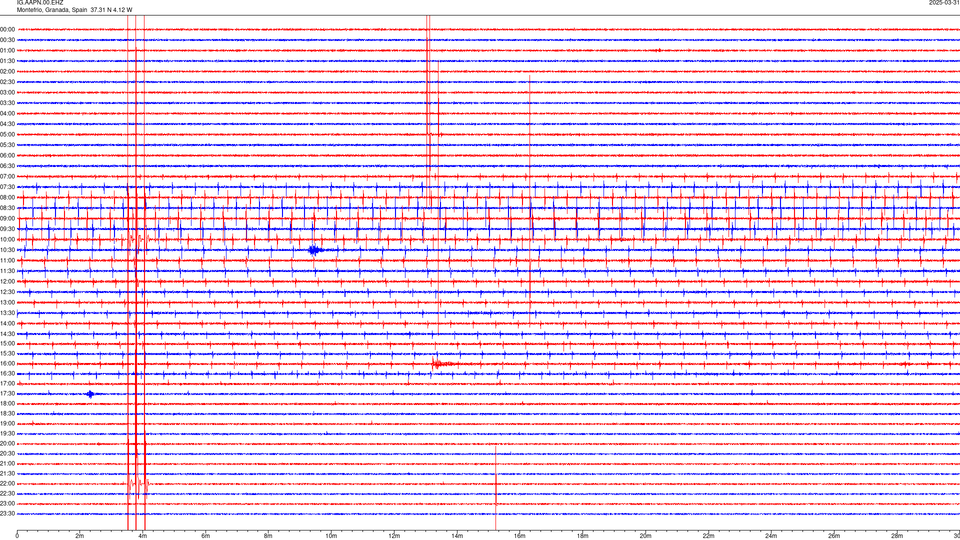960x540 pixels.
Task: Click the 4m axis tick label
Action: point(143,536)
